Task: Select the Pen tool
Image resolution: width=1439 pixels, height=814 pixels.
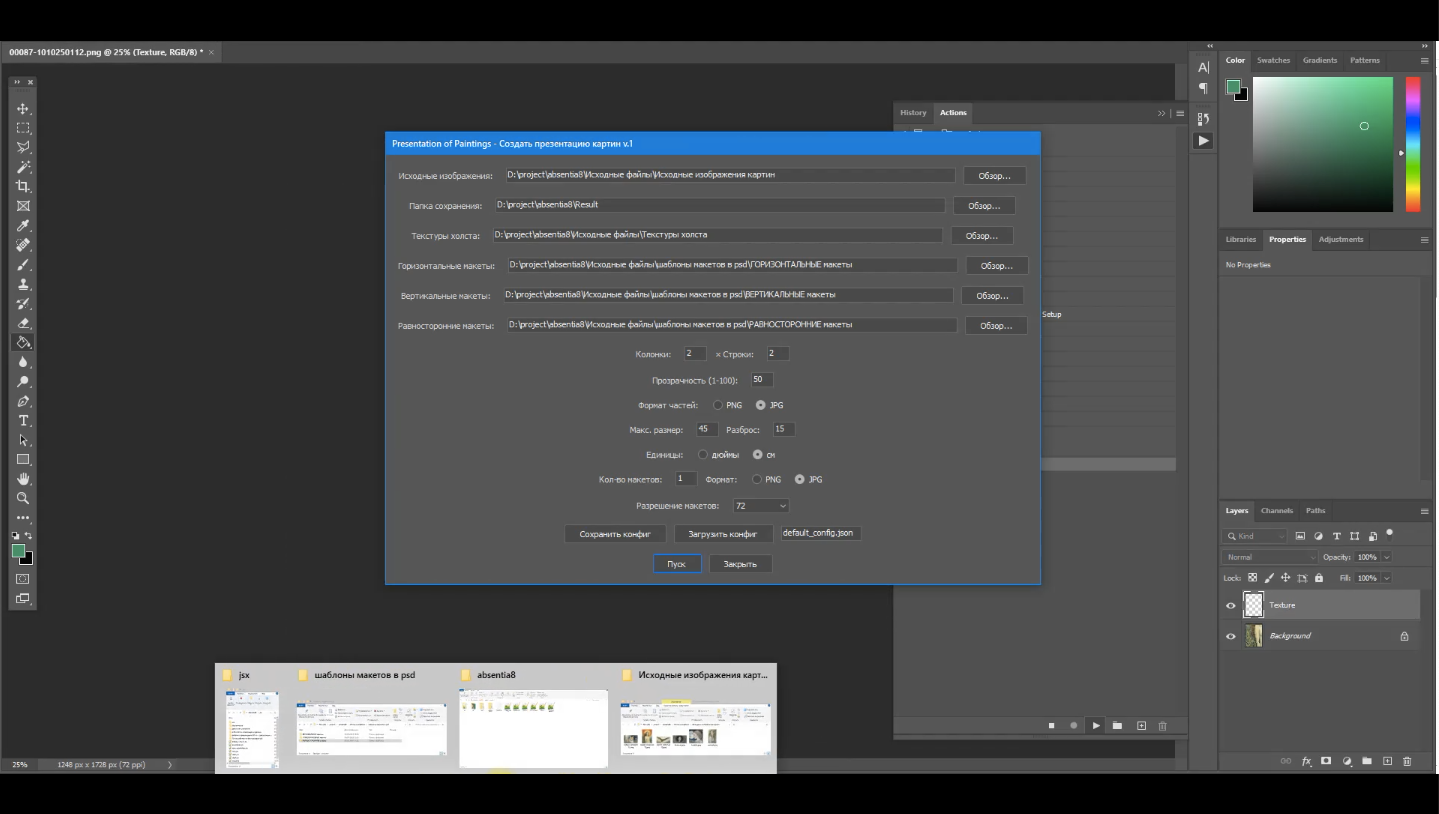Action: tap(23, 401)
